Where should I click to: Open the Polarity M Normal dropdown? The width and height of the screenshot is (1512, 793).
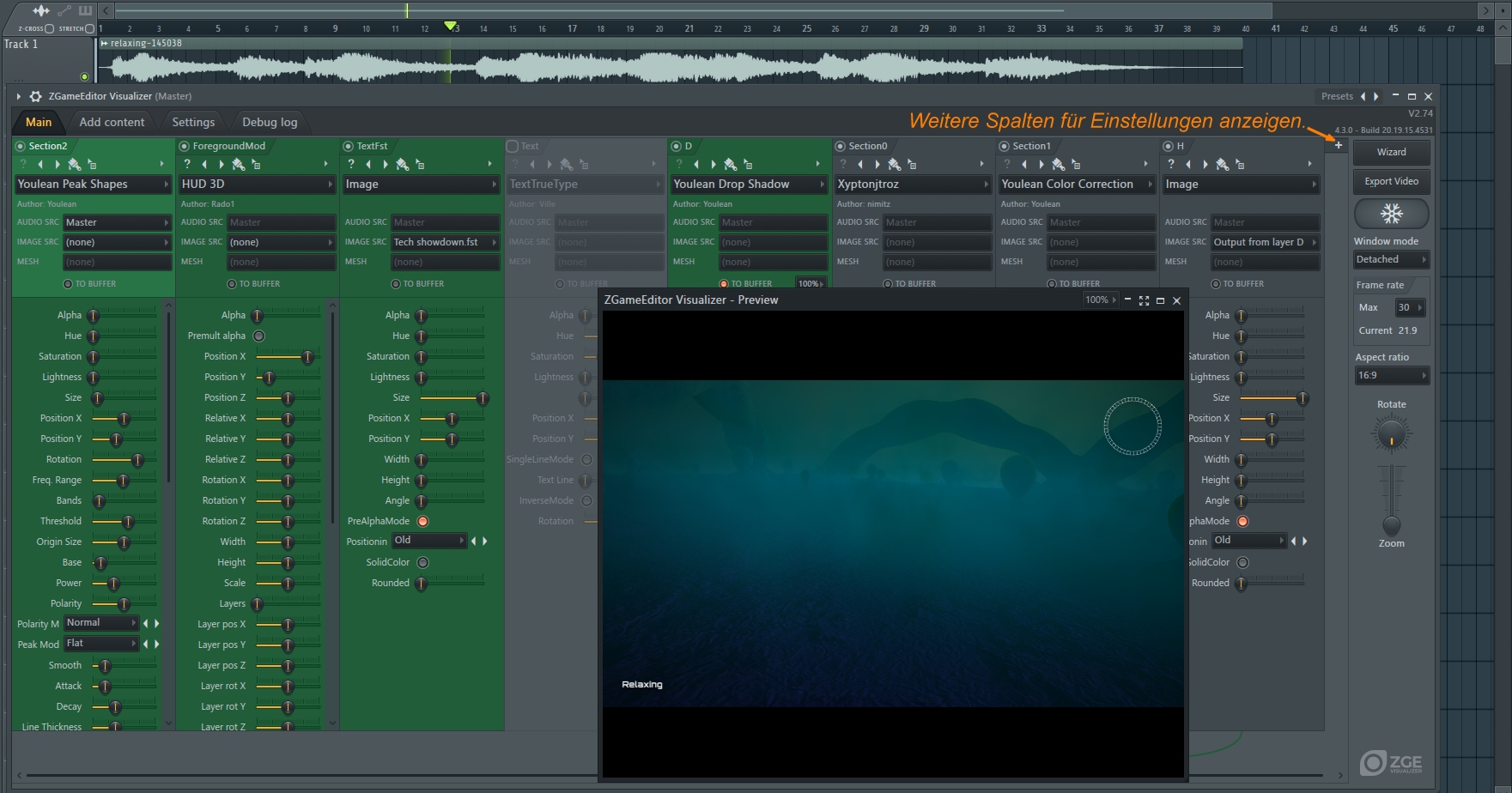[101, 623]
